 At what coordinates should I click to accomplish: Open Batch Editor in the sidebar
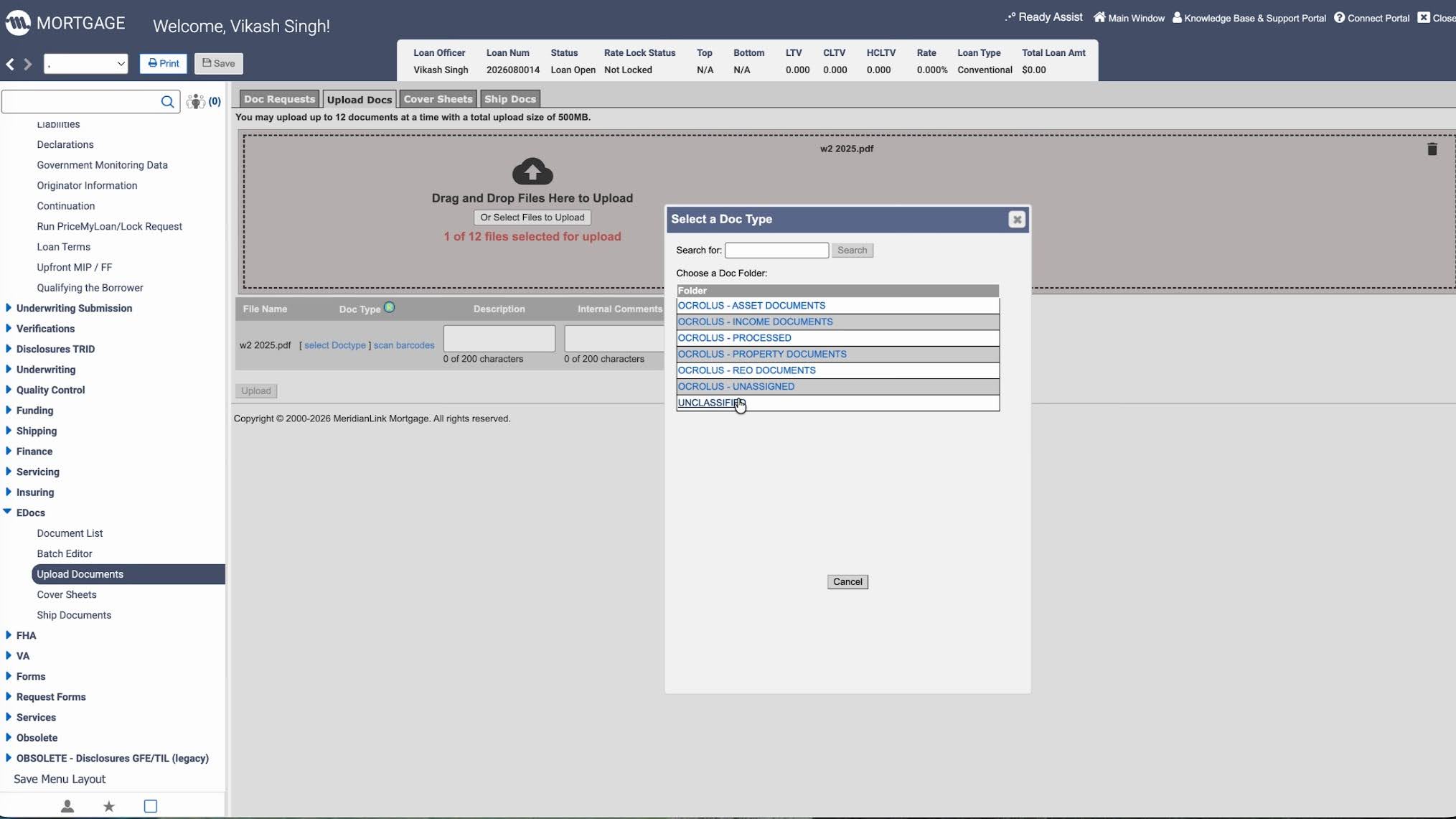(65, 553)
